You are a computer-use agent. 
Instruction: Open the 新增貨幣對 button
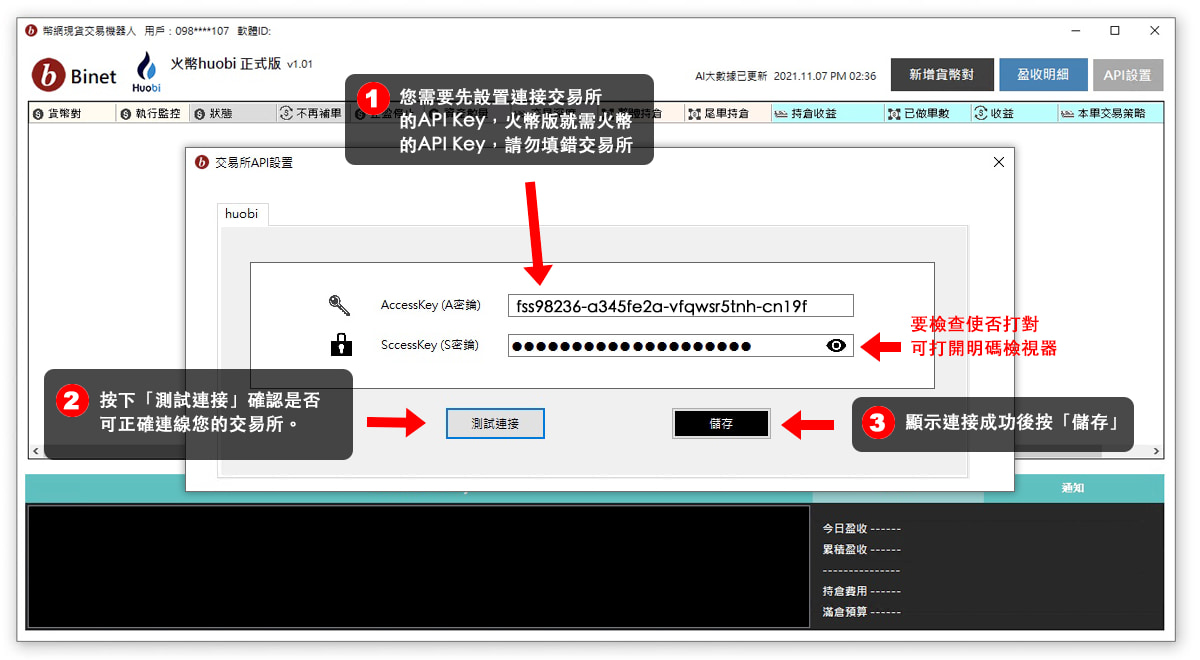coord(941,75)
